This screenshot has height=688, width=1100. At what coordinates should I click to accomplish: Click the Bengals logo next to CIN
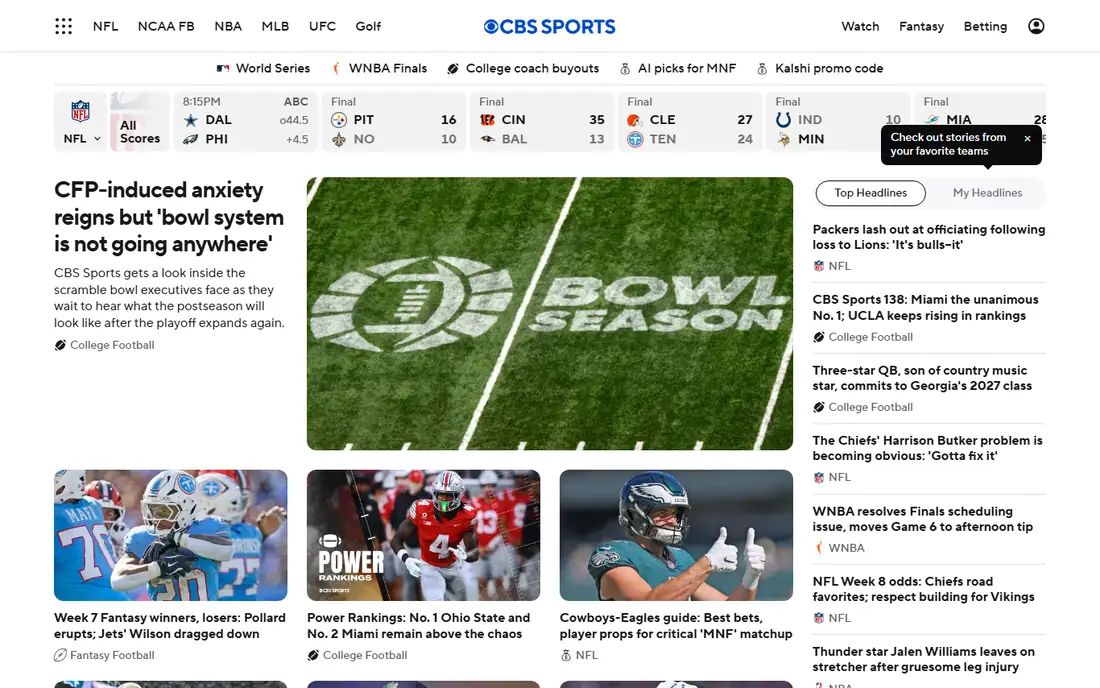coord(487,120)
